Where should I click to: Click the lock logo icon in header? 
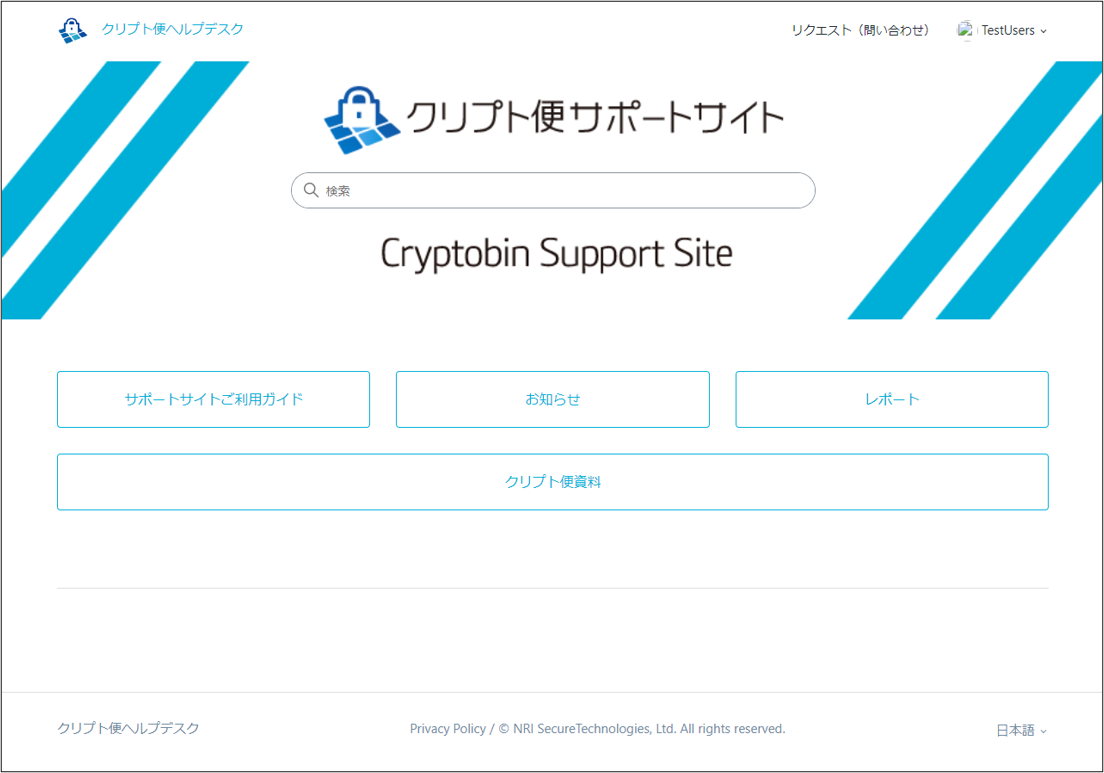pyautogui.click(x=73, y=30)
